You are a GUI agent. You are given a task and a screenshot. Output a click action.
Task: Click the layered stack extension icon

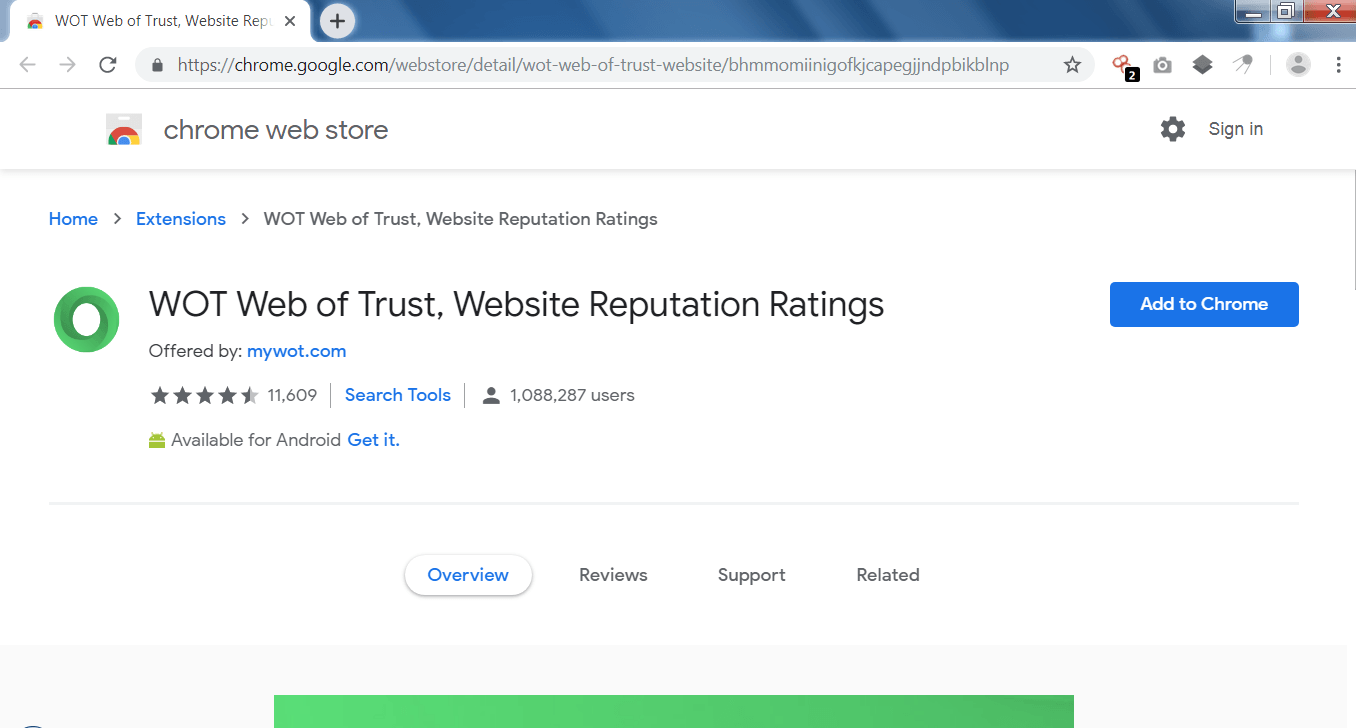pyautogui.click(x=1202, y=65)
